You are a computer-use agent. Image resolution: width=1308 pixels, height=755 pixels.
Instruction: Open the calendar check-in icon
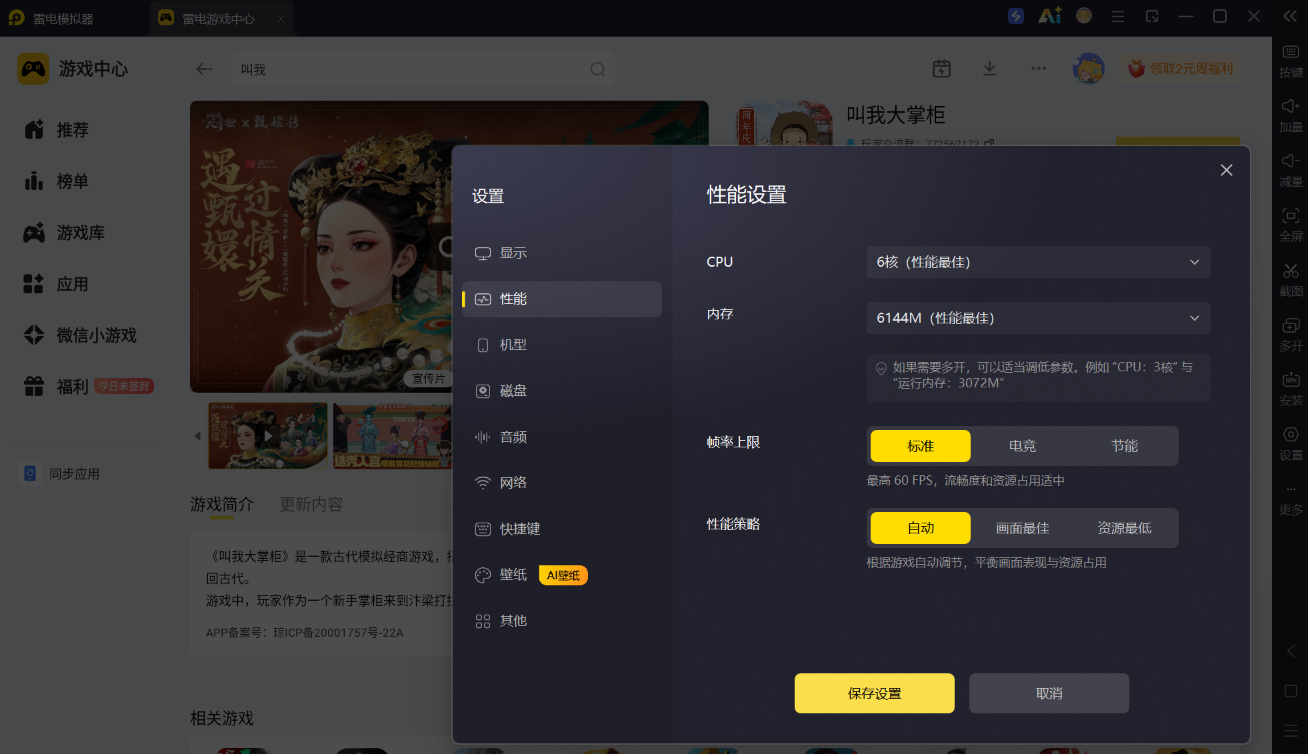pos(941,68)
